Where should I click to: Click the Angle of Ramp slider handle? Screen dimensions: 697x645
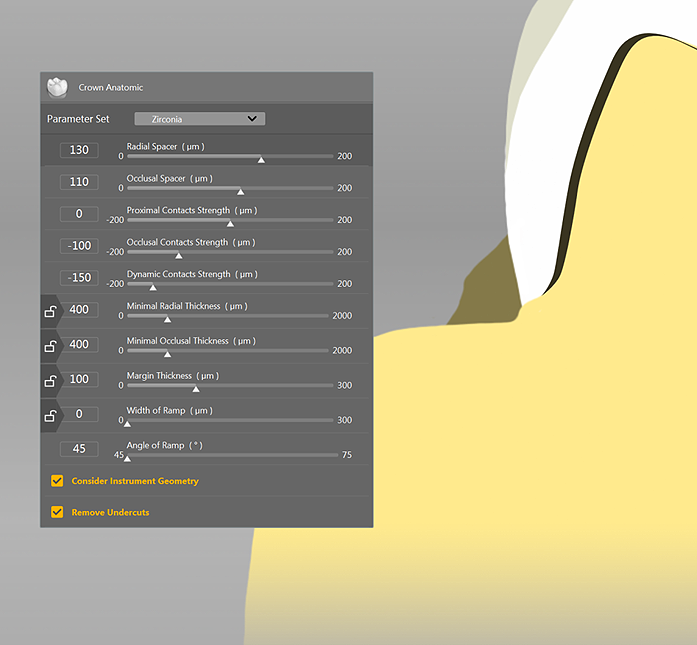(x=127, y=458)
